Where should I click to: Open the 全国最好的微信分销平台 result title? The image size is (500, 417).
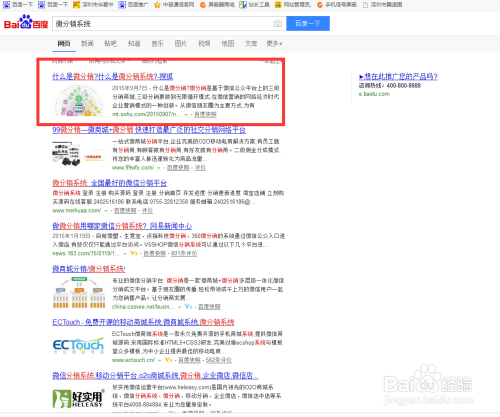click(110, 183)
